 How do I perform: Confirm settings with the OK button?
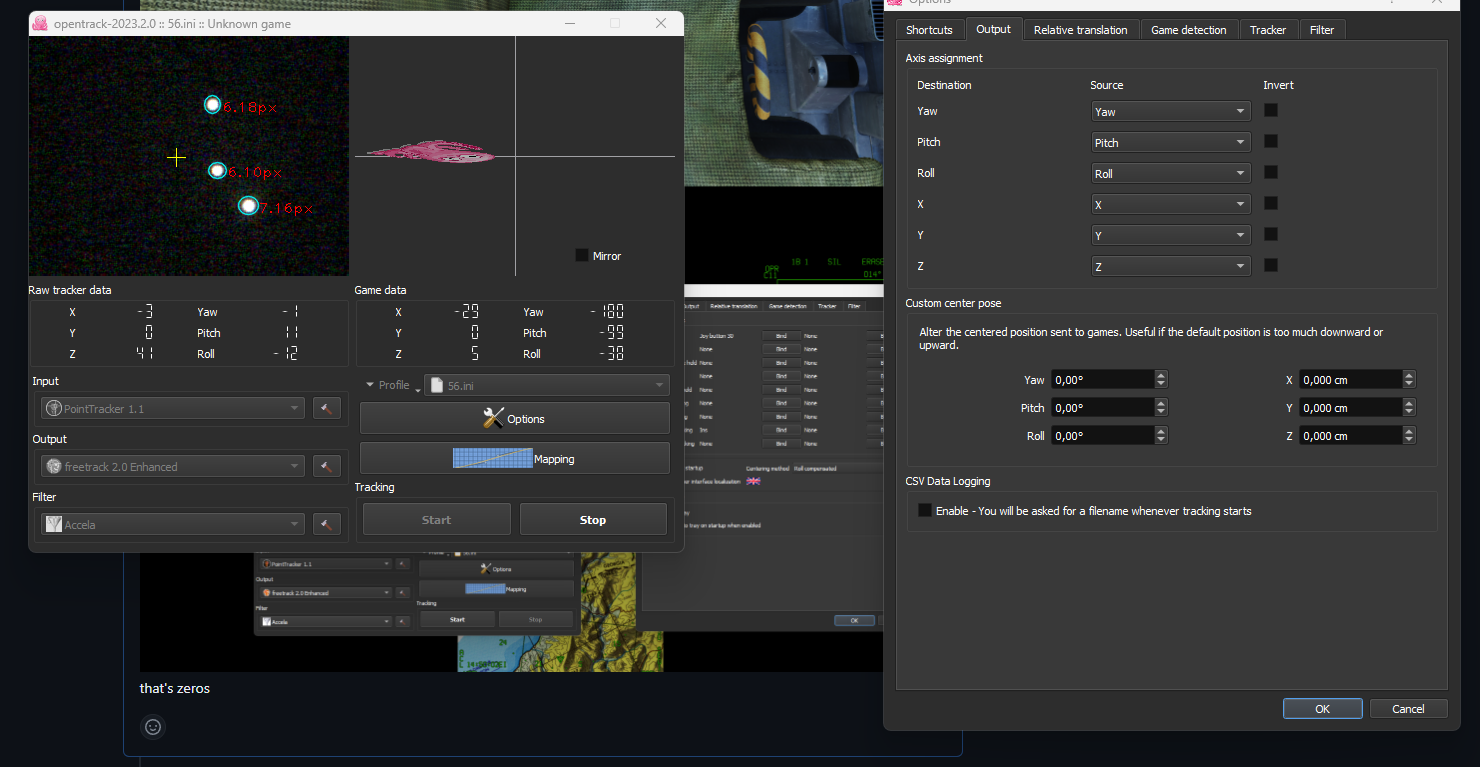(1322, 708)
